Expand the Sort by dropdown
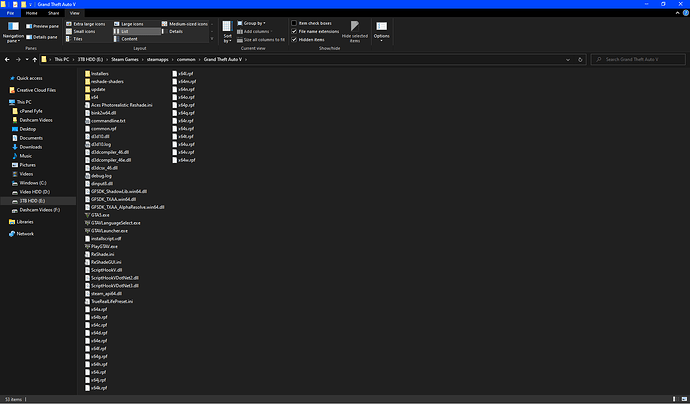Screen dimensions: 690x404 click(228, 34)
